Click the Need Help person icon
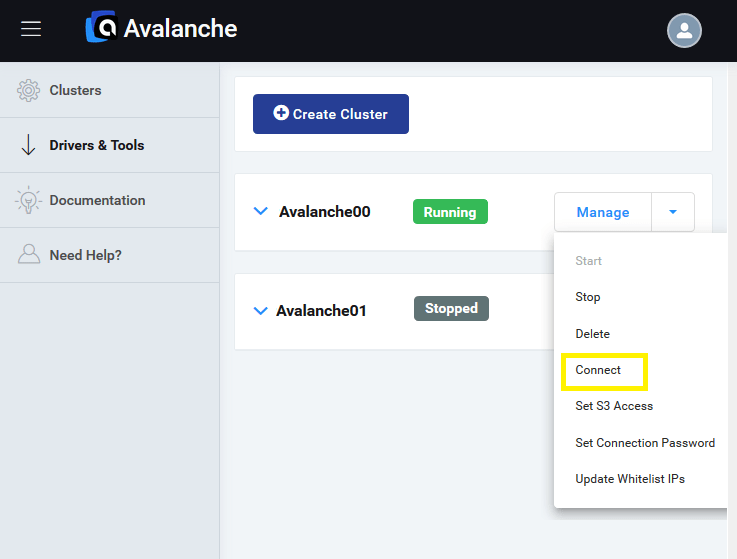This screenshot has width=737, height=559. pyautogui.click(x=29, y=254)
